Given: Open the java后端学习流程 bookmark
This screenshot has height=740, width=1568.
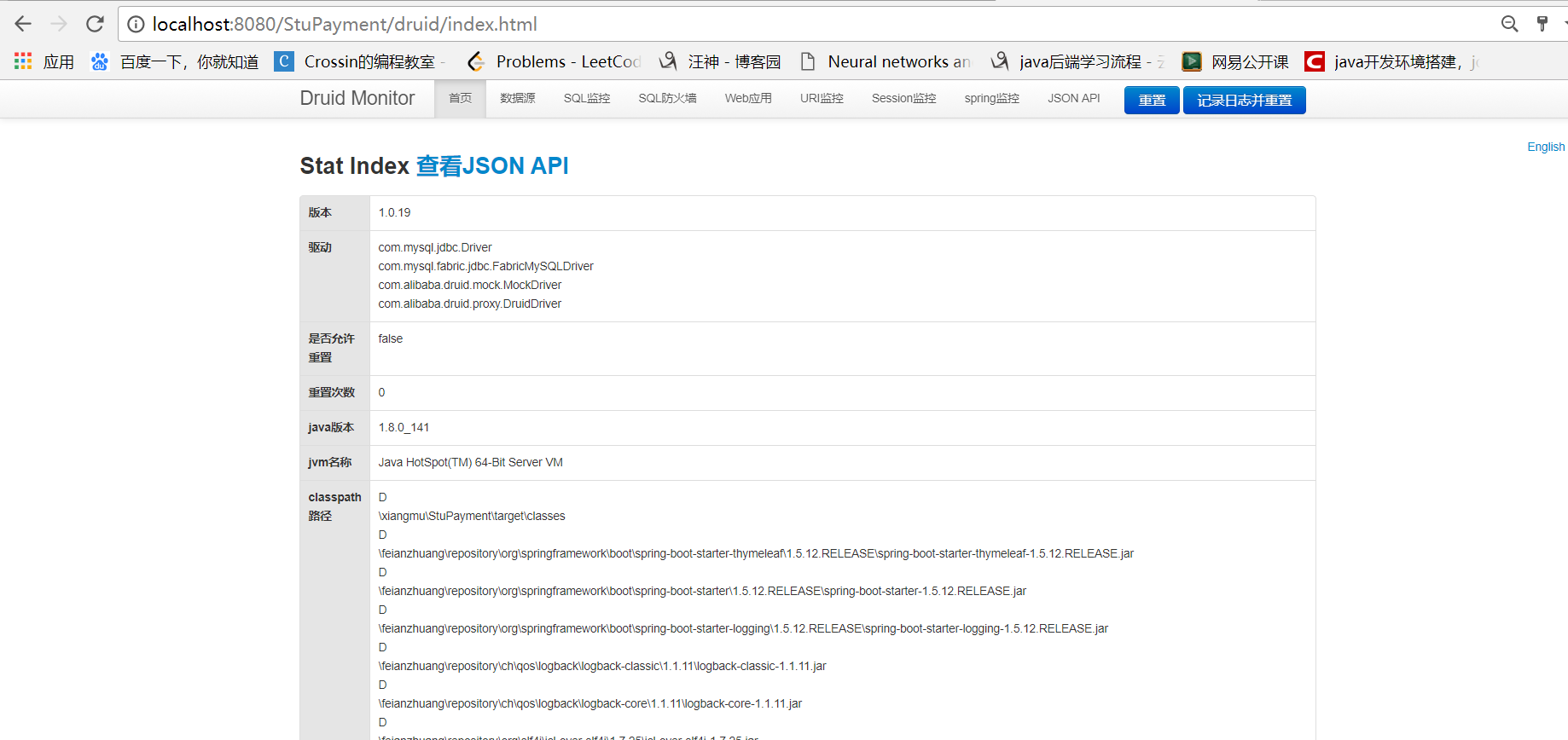Looking at the screenshot, I should tap(1077, 61).
